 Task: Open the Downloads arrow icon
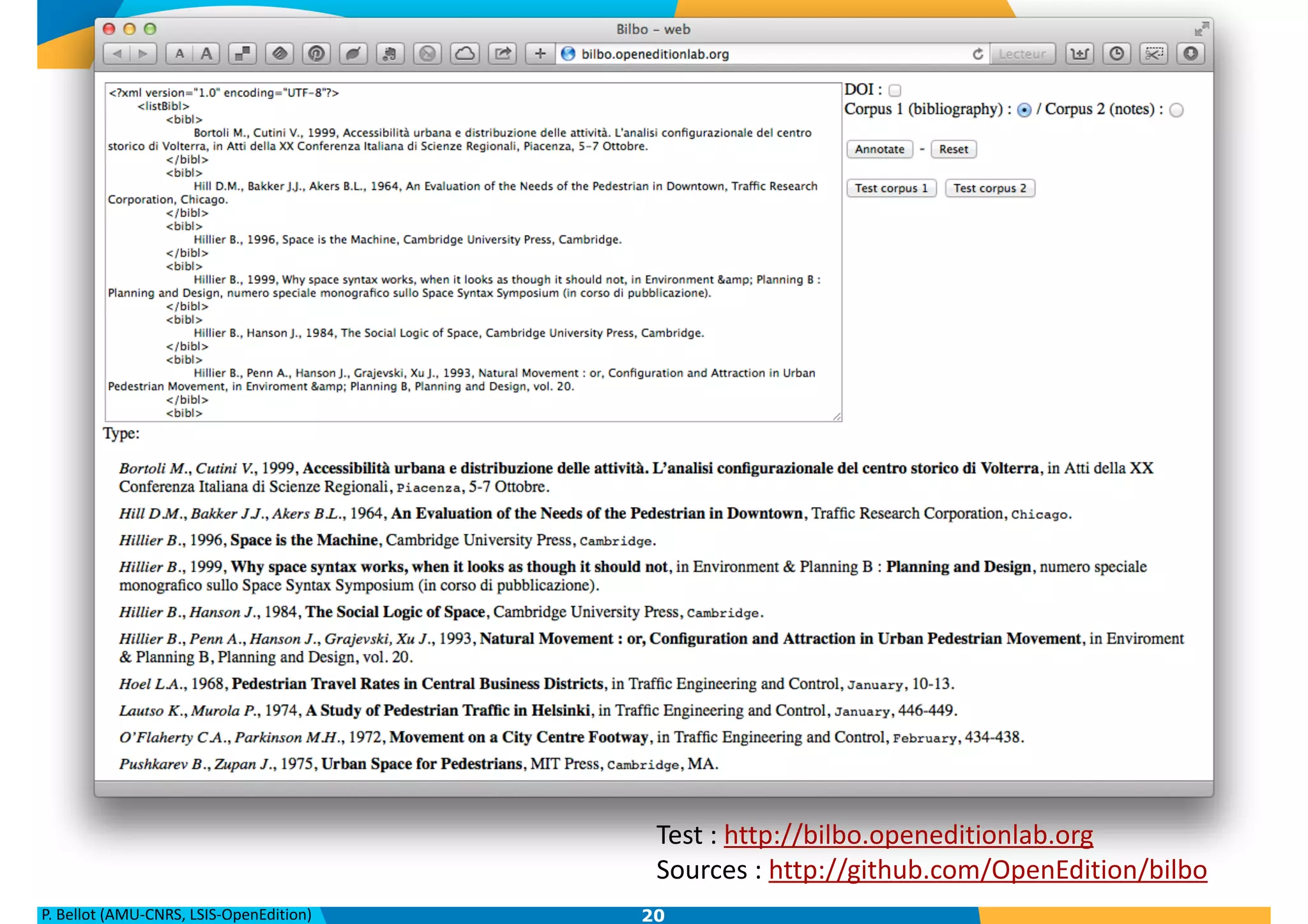point(1190,54)
